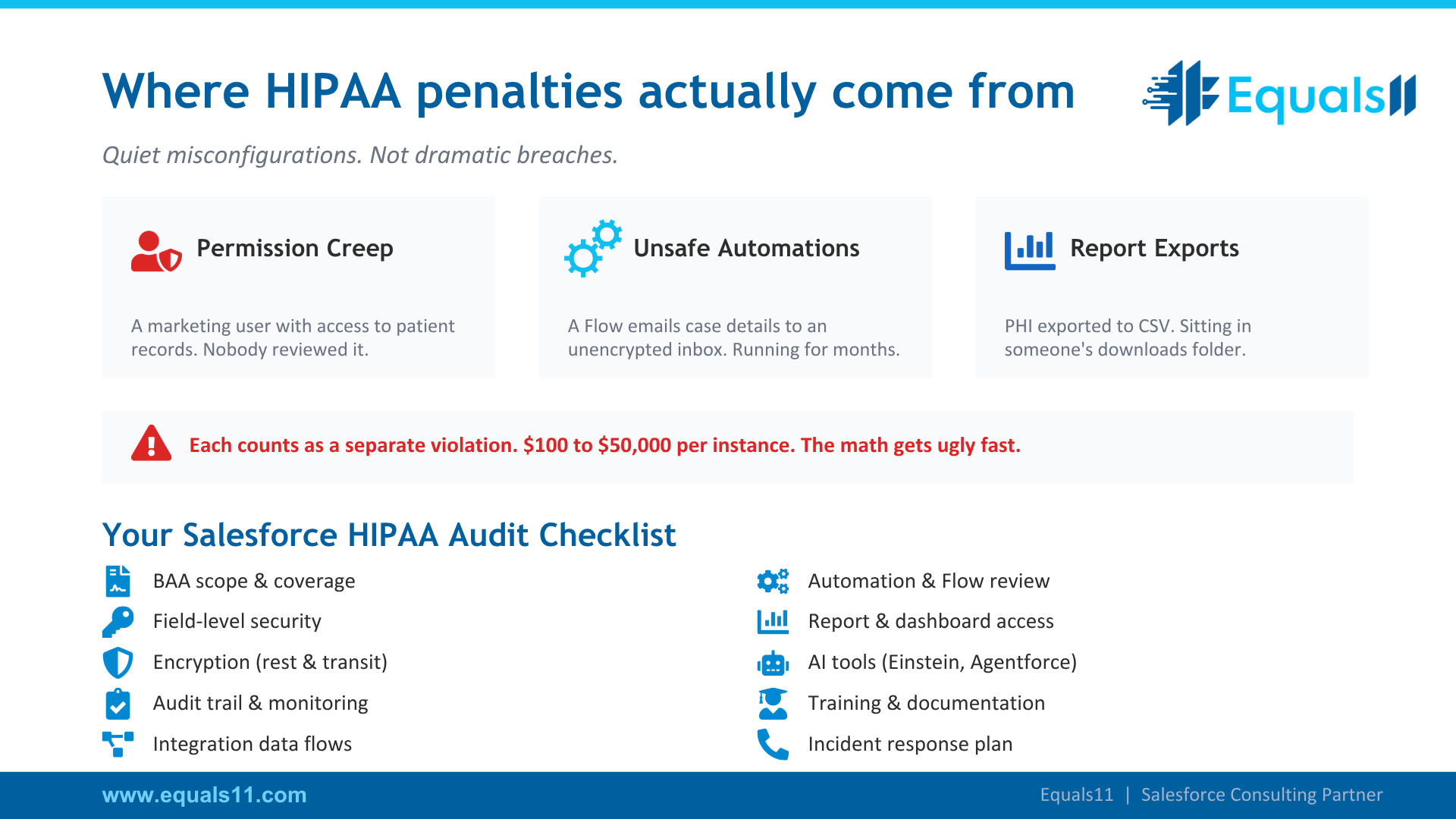Click the Incident response phone icon
The image size is (1456, 819).
773,744
